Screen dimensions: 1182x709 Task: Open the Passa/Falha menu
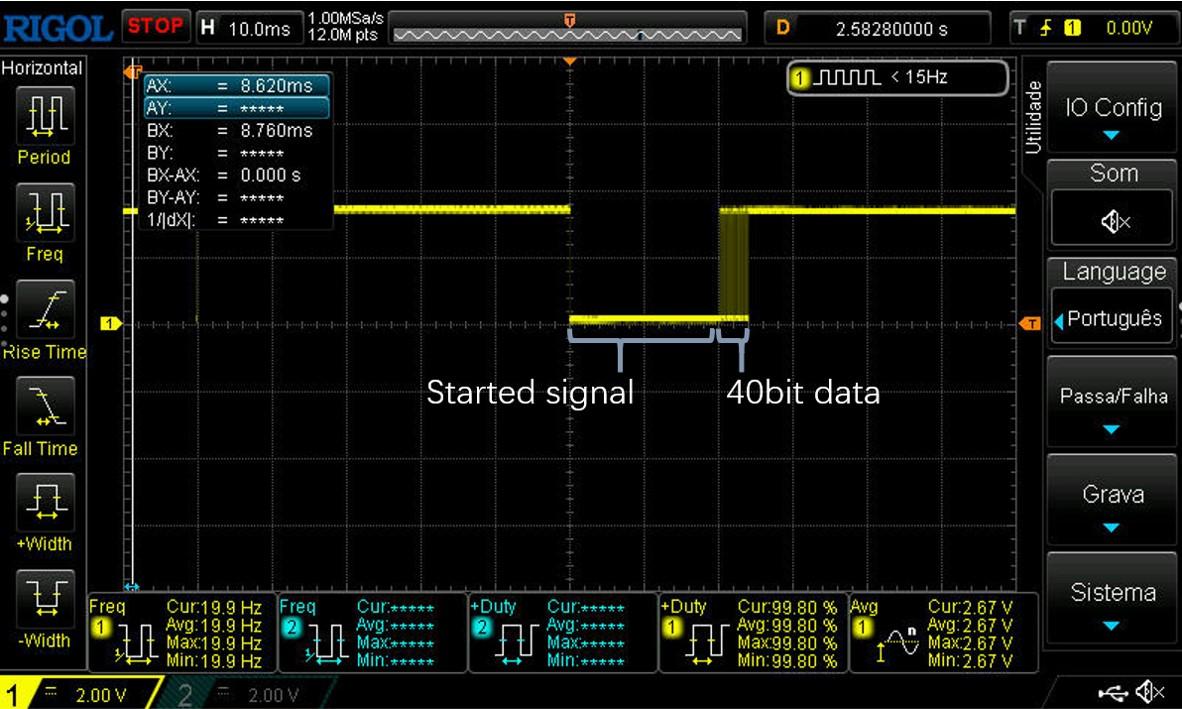[x=1113, y=402]
